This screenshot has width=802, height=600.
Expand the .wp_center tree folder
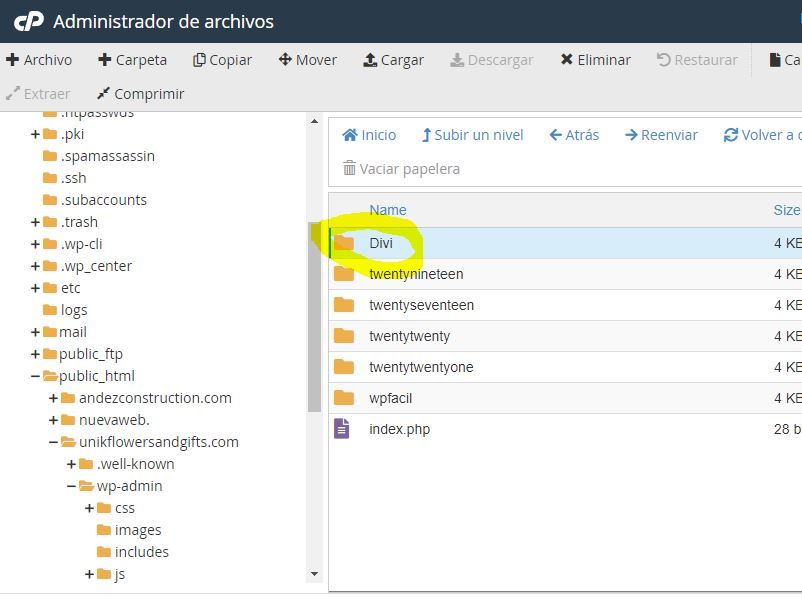(35, 266)
